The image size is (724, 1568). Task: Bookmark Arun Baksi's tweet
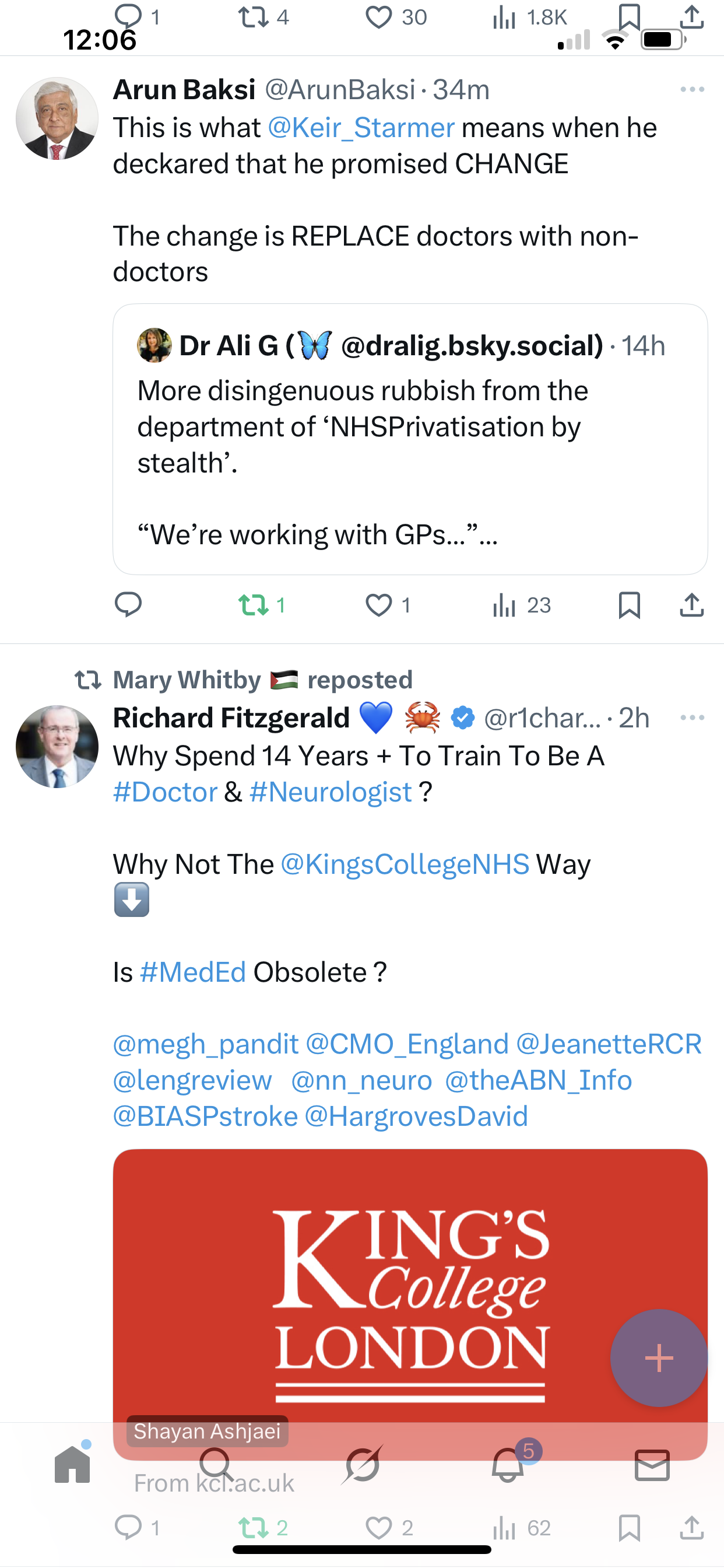[629, 605]
